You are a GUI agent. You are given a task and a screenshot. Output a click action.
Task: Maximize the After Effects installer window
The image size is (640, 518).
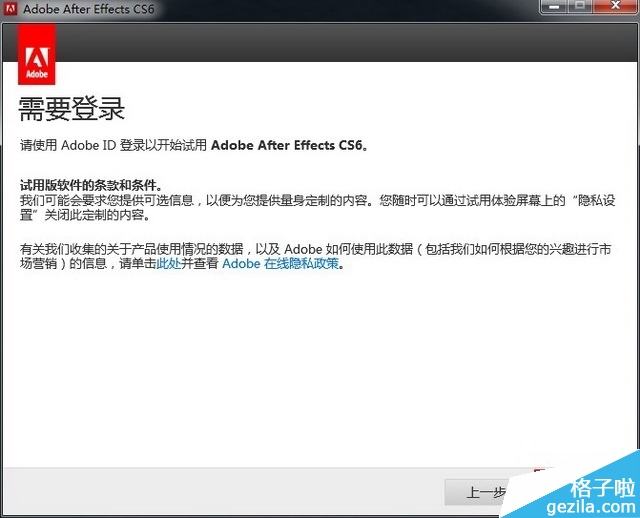tap(580, 8)
